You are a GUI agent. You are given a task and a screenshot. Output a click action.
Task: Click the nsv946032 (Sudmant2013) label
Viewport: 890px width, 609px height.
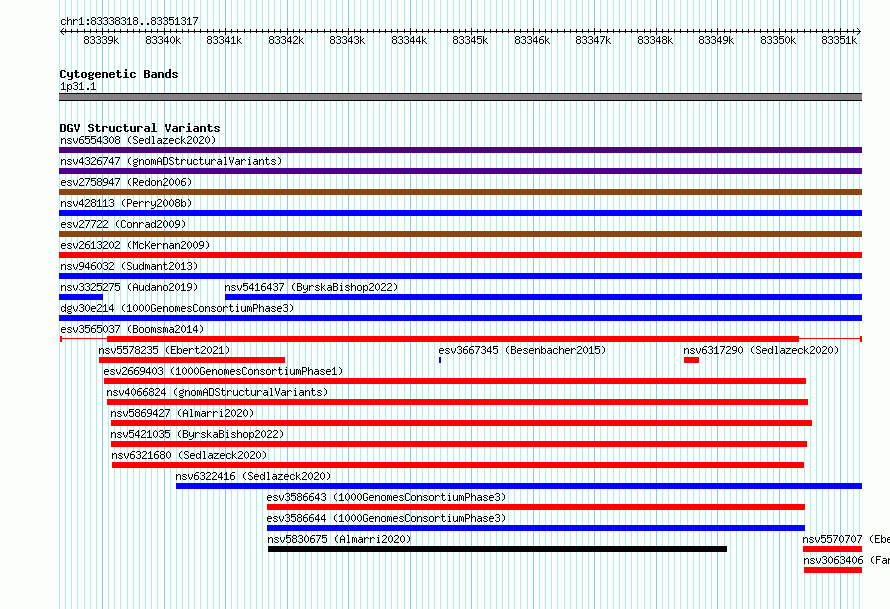(x=129, y=266)
